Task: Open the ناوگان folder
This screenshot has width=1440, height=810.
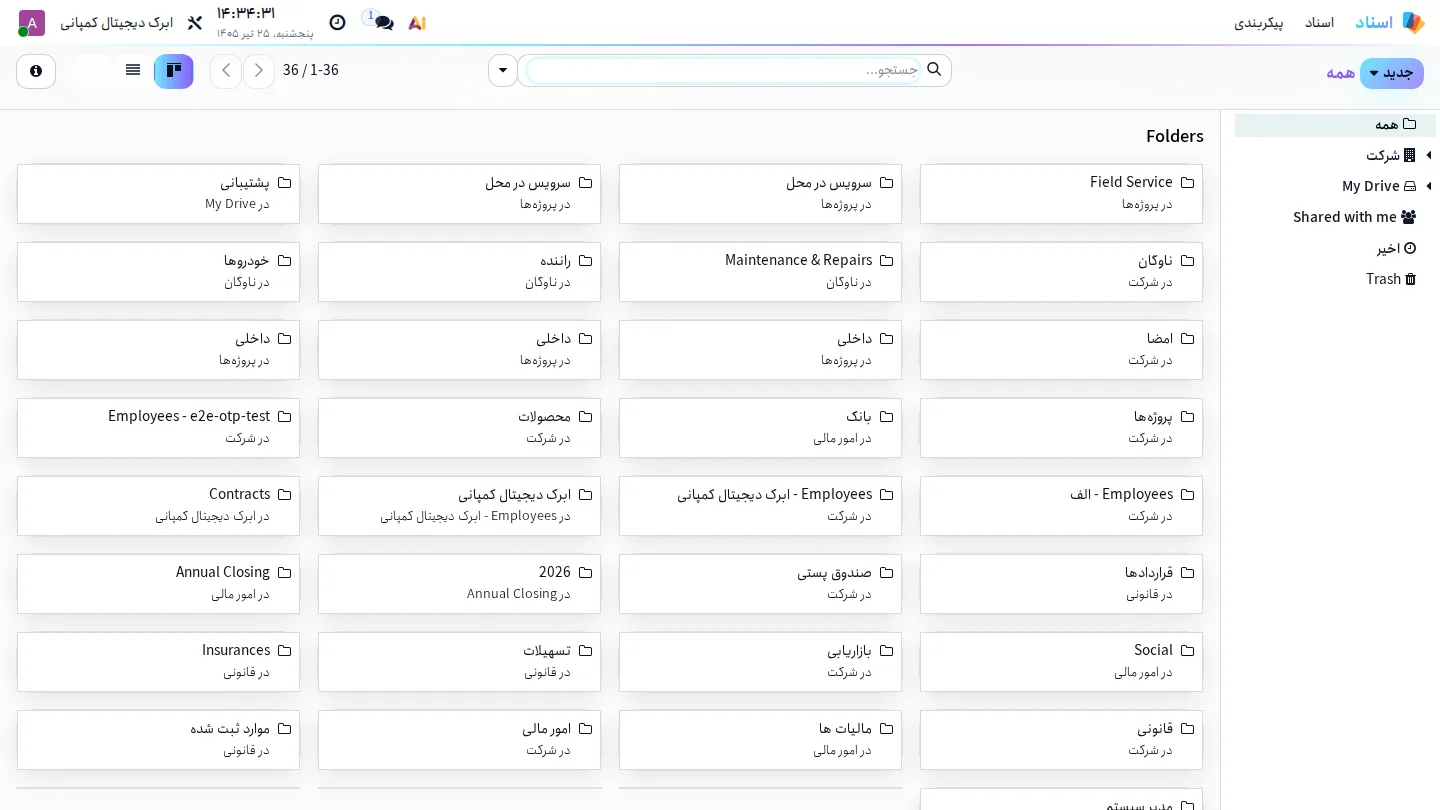Action: 1061,272
